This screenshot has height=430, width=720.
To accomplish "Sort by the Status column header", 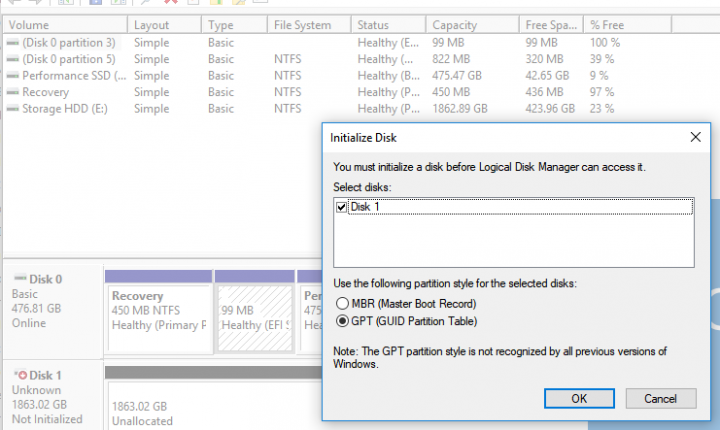I will pyautogui.click(x=388, y=25).
